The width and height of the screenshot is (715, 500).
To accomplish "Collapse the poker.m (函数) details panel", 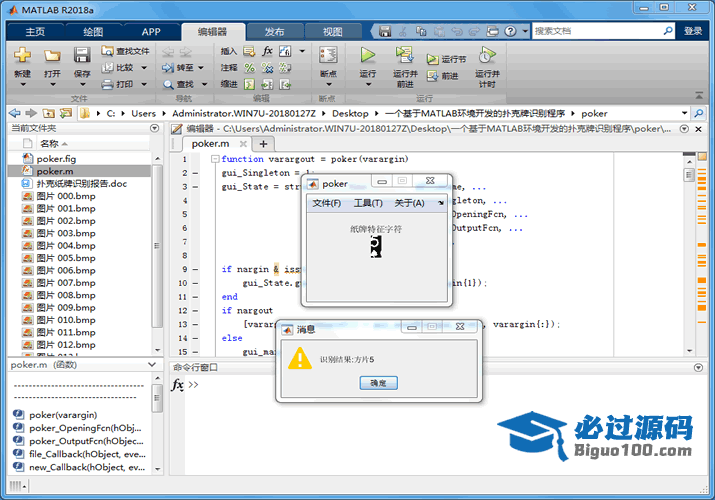I will click(152, 365).
